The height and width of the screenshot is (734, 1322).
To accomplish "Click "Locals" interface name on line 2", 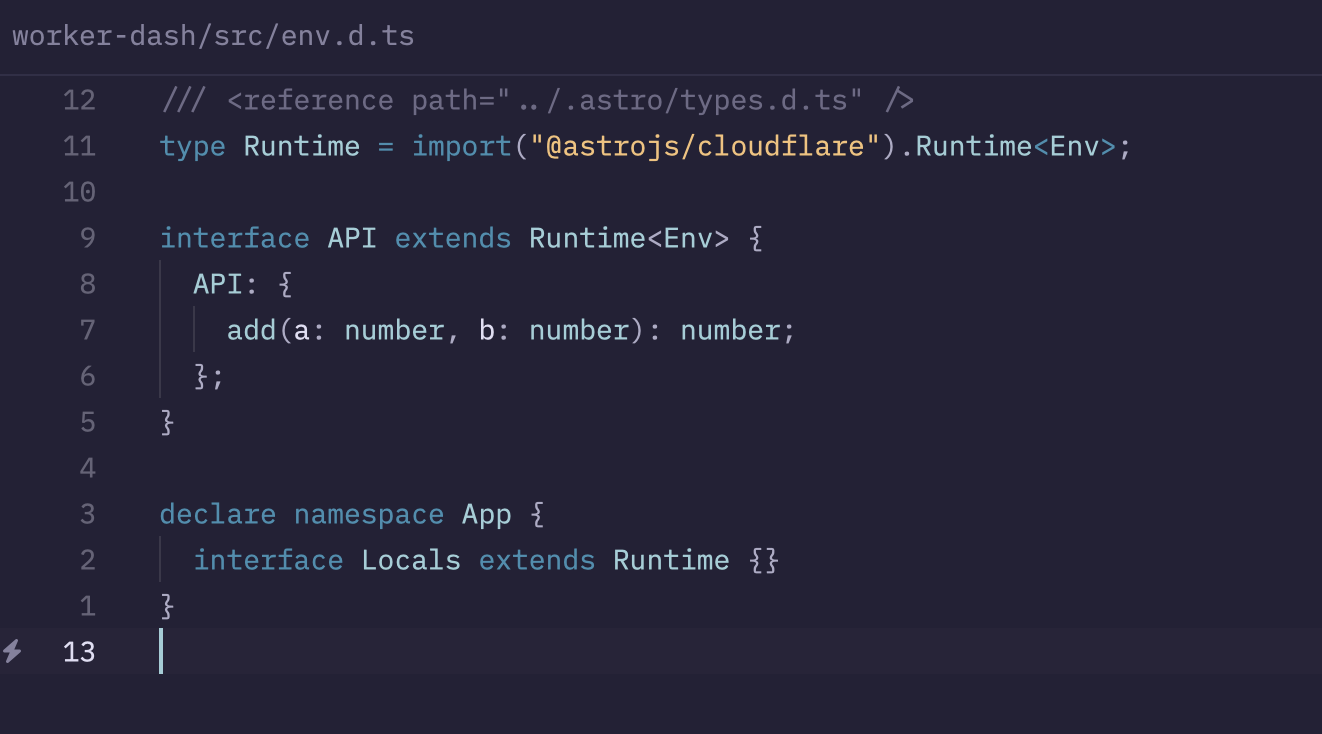I will [x=411, y=560].
